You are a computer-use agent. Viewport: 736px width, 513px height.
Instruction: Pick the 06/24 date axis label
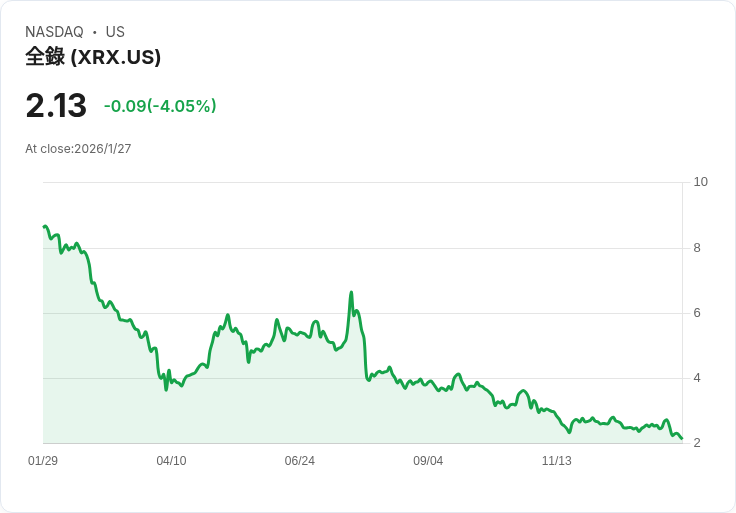pos(299,461)
